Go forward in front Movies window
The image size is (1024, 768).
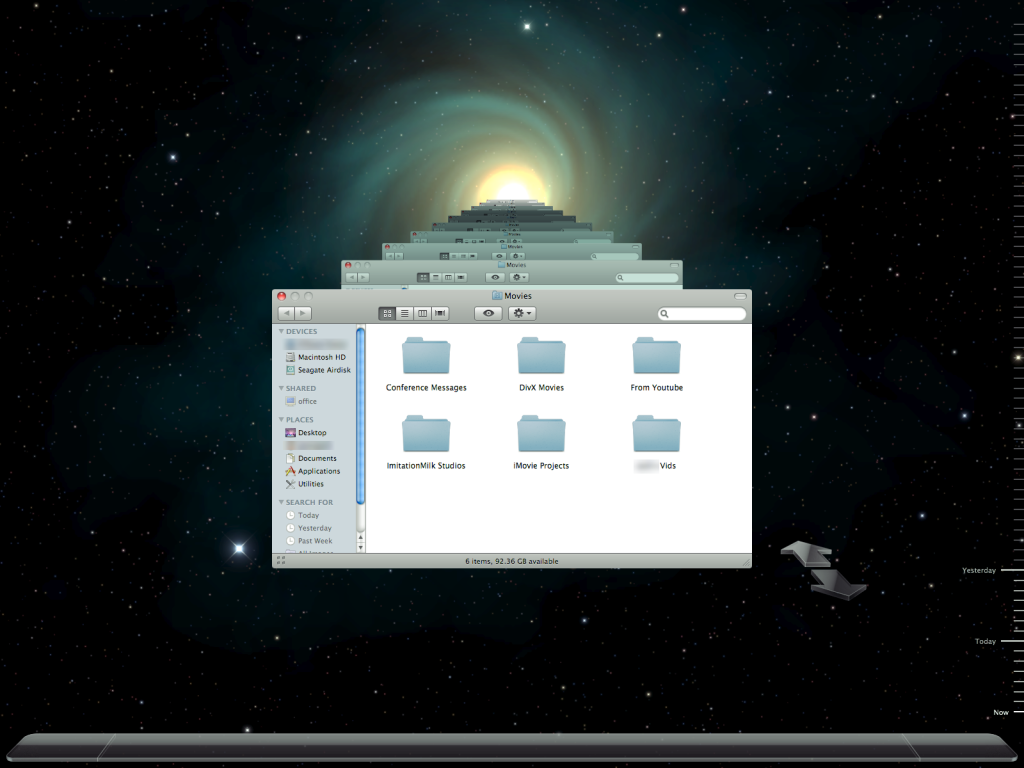(x=303, y=313)
